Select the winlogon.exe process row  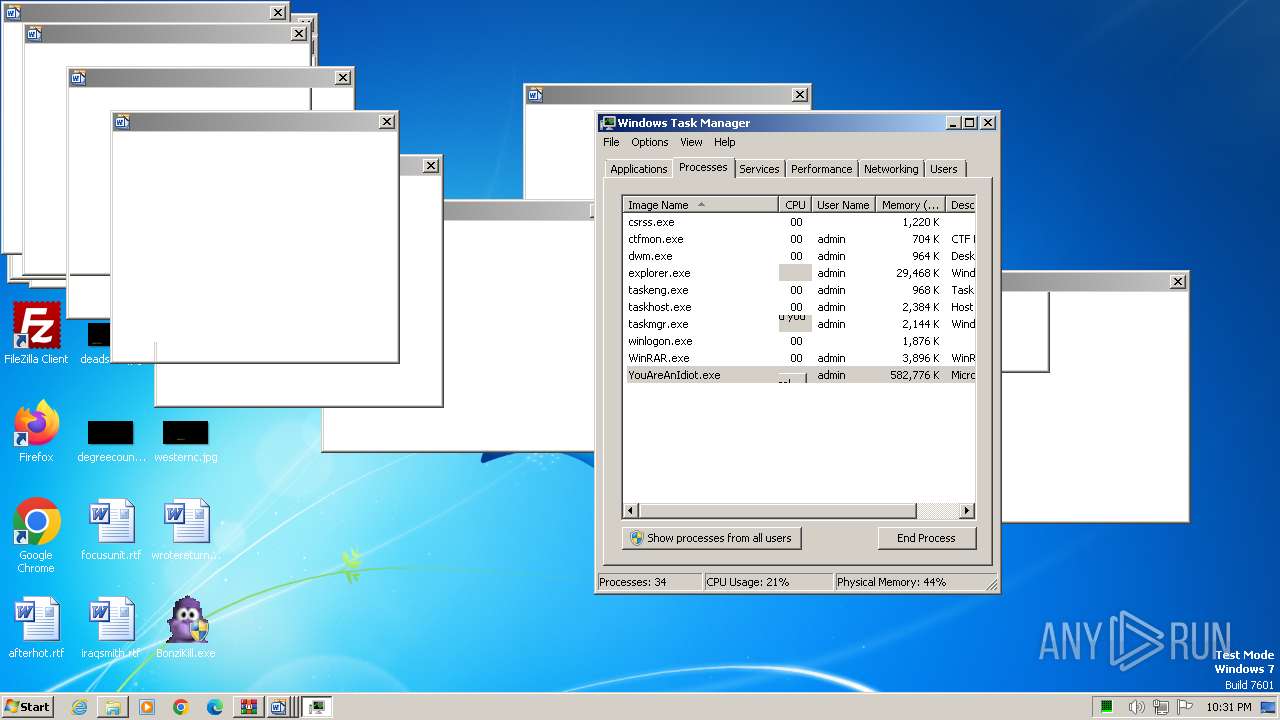click(799, 341)
